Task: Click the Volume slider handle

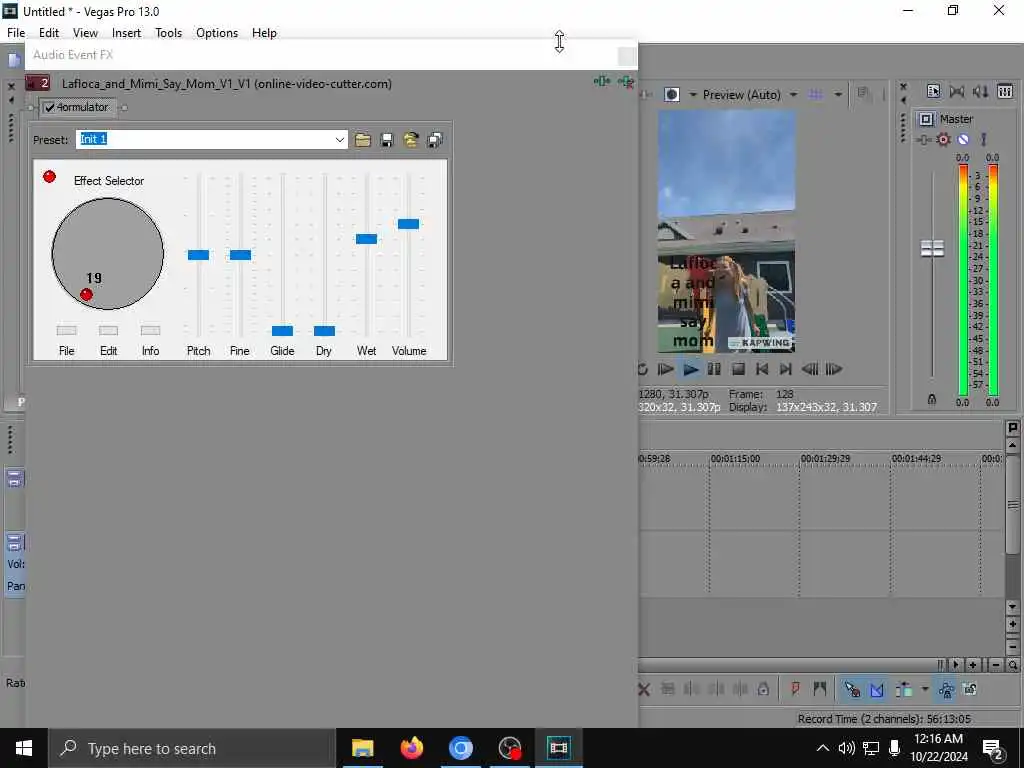Action: pos(408,224)
